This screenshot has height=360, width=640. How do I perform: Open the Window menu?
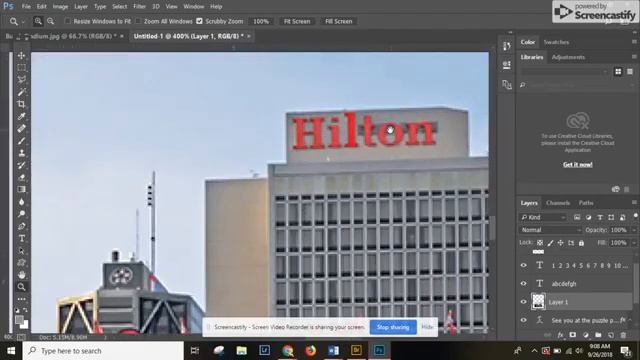point(193,7)
